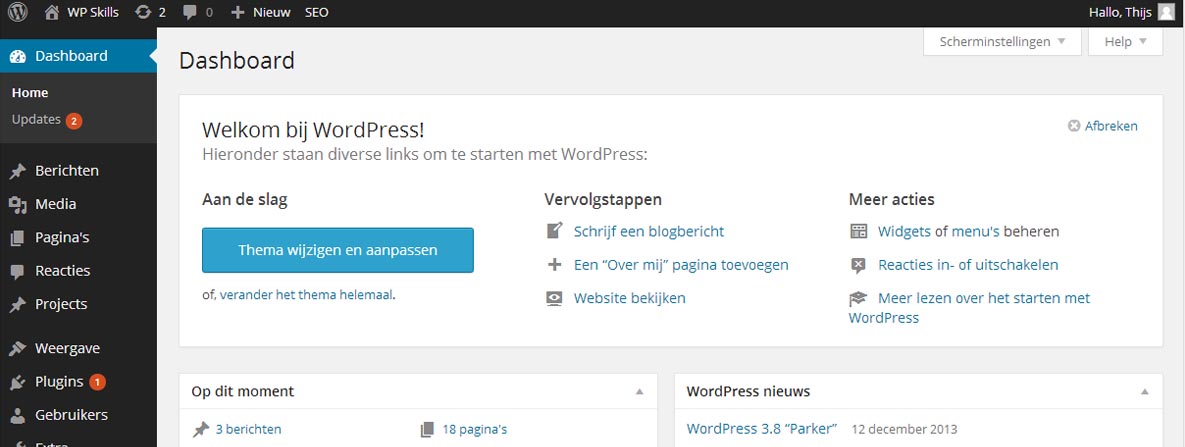
Task: Click the monitor icon beside Website bekijken
Action: click(555, 298)
